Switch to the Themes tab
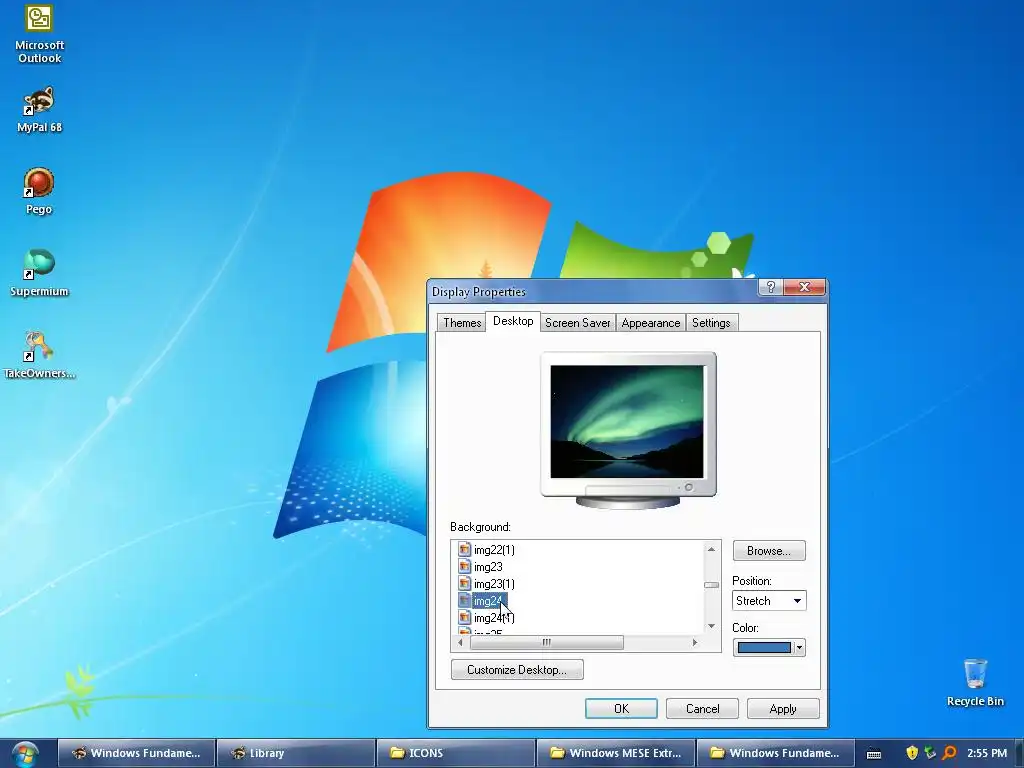The height and width of the screenshot is (768, 1024). coord(462,323)
